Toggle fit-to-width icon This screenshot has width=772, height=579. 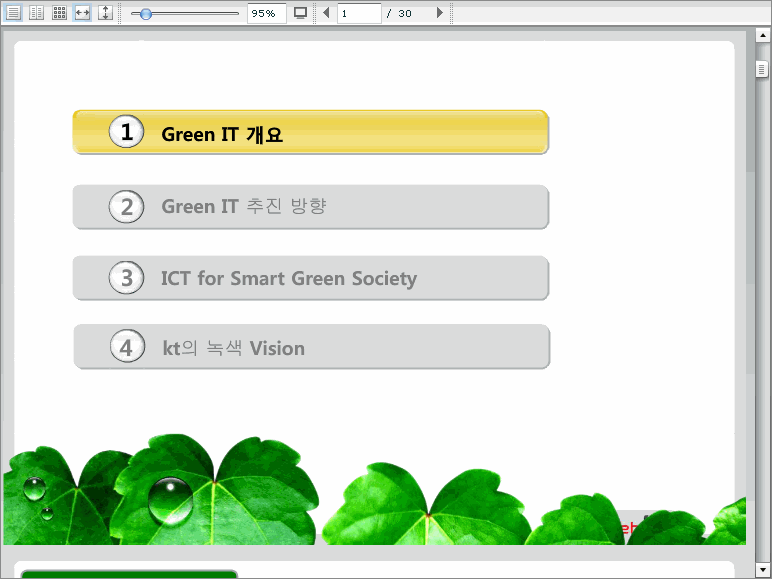[82, 13]
